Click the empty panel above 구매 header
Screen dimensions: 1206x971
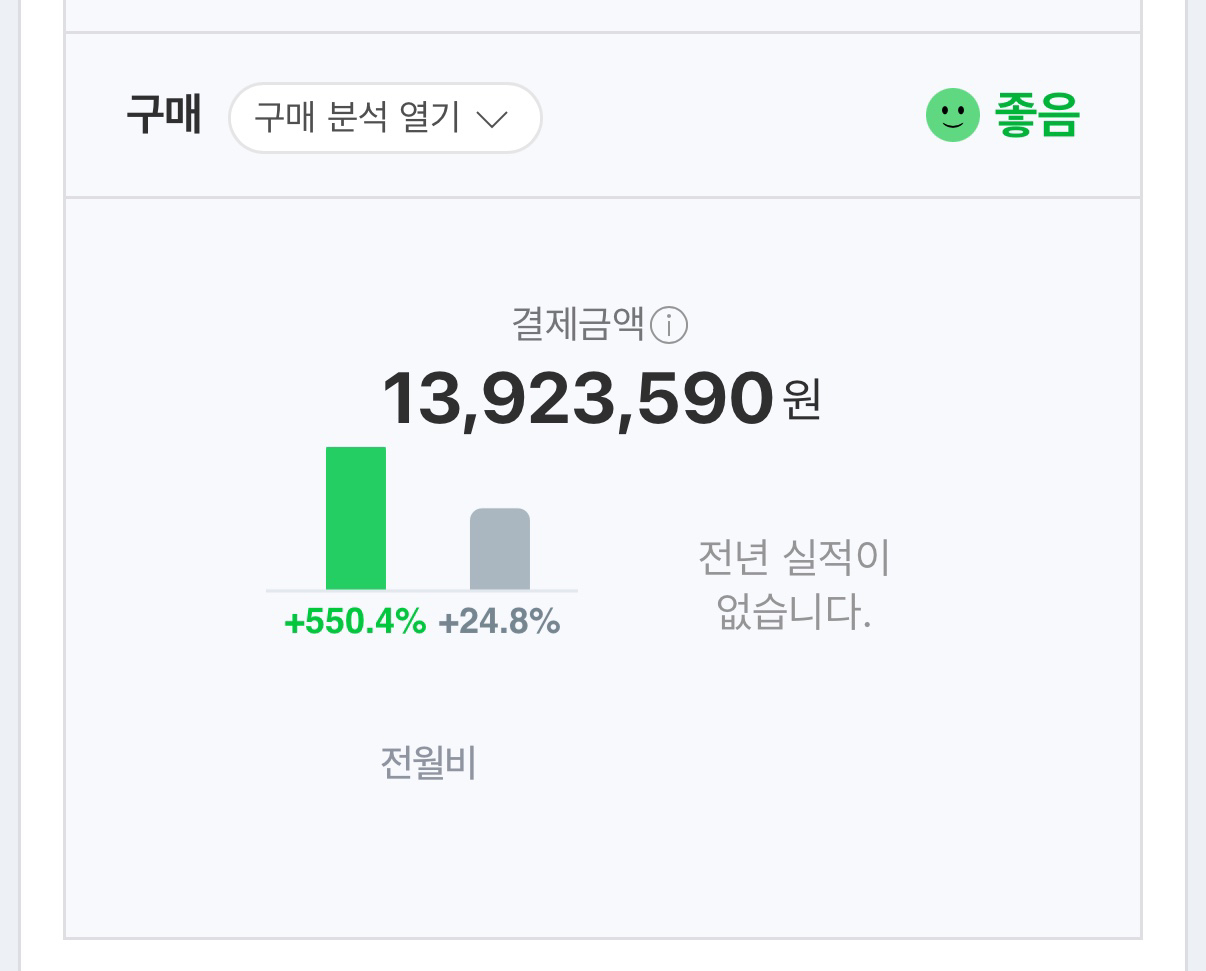(x=602, y=15)
